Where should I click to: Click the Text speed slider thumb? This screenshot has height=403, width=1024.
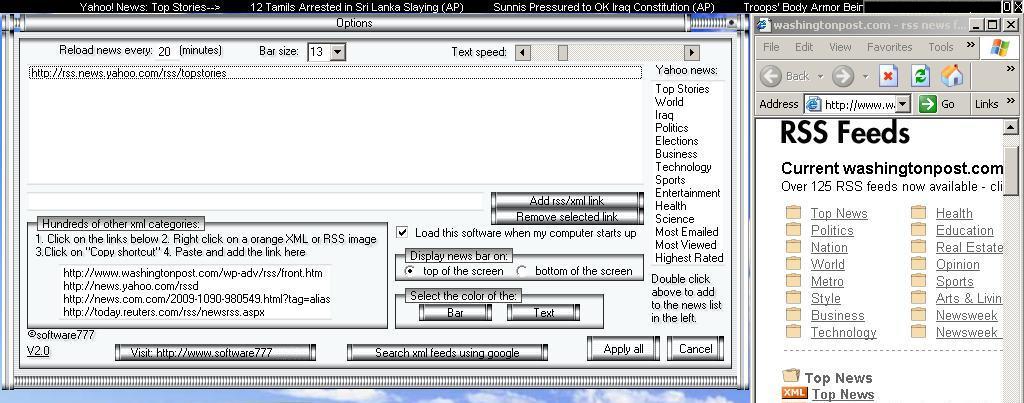[x=562, y=52]
